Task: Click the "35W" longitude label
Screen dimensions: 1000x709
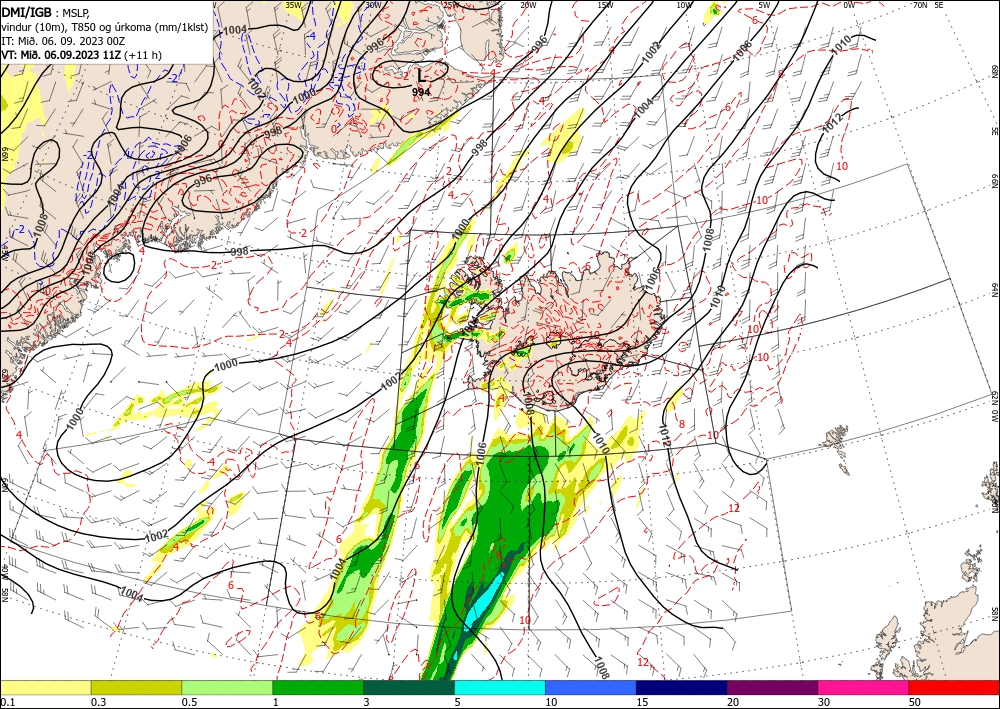Action: click(293, 5)
